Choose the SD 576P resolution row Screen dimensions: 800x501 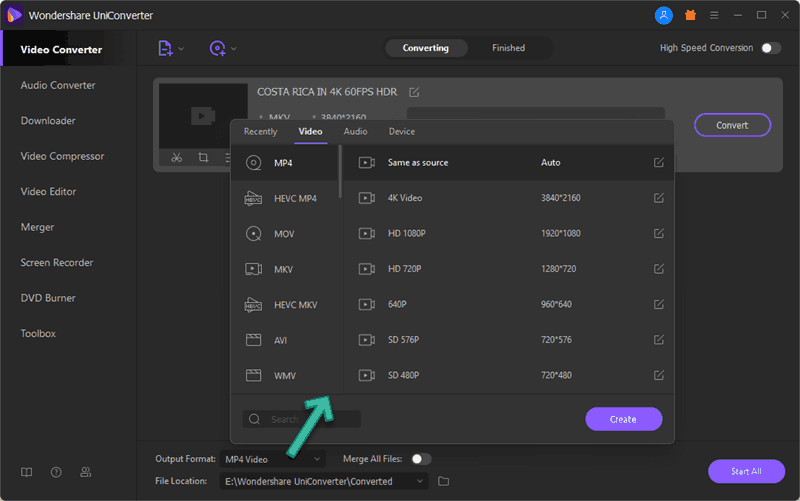pyautogui.click(x=509, y=340)
